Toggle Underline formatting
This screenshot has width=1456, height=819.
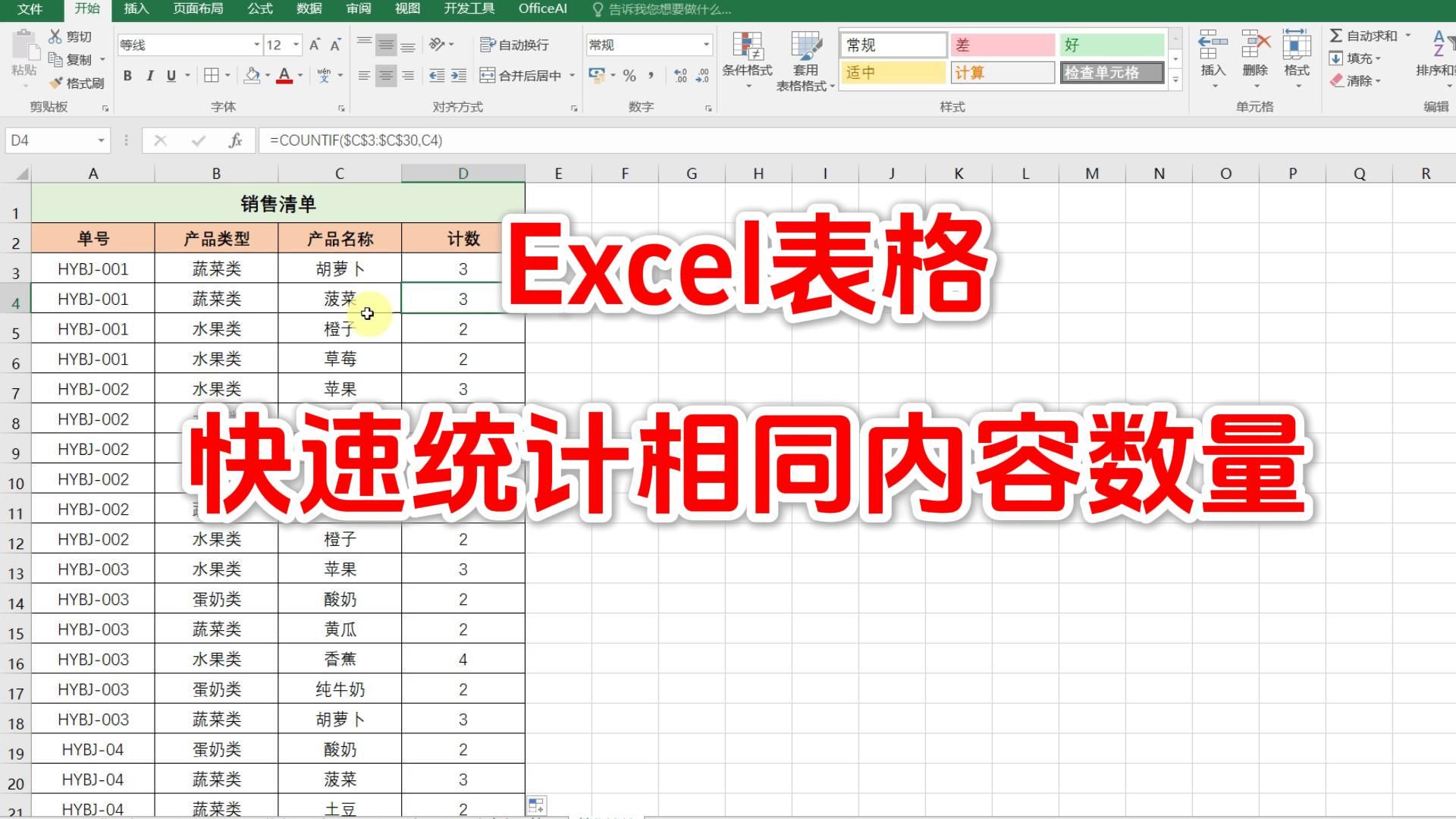point(171,75)
